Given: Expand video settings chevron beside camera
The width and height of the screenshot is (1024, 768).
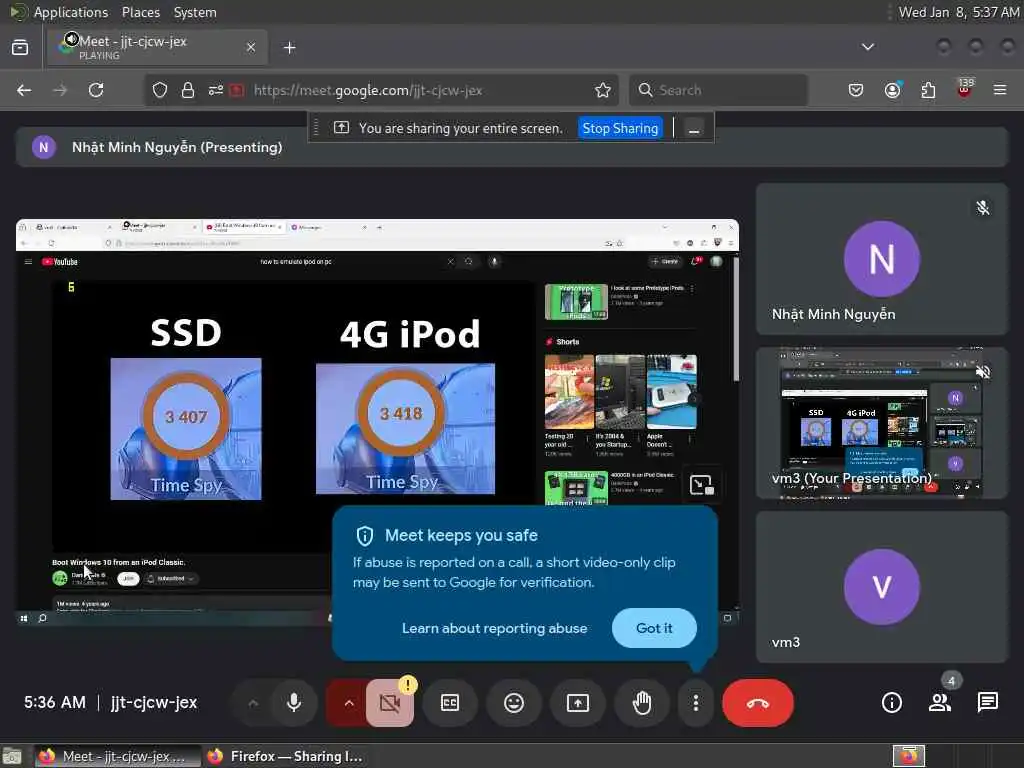Looking at the screenshot, I should [x=349, y=703].
